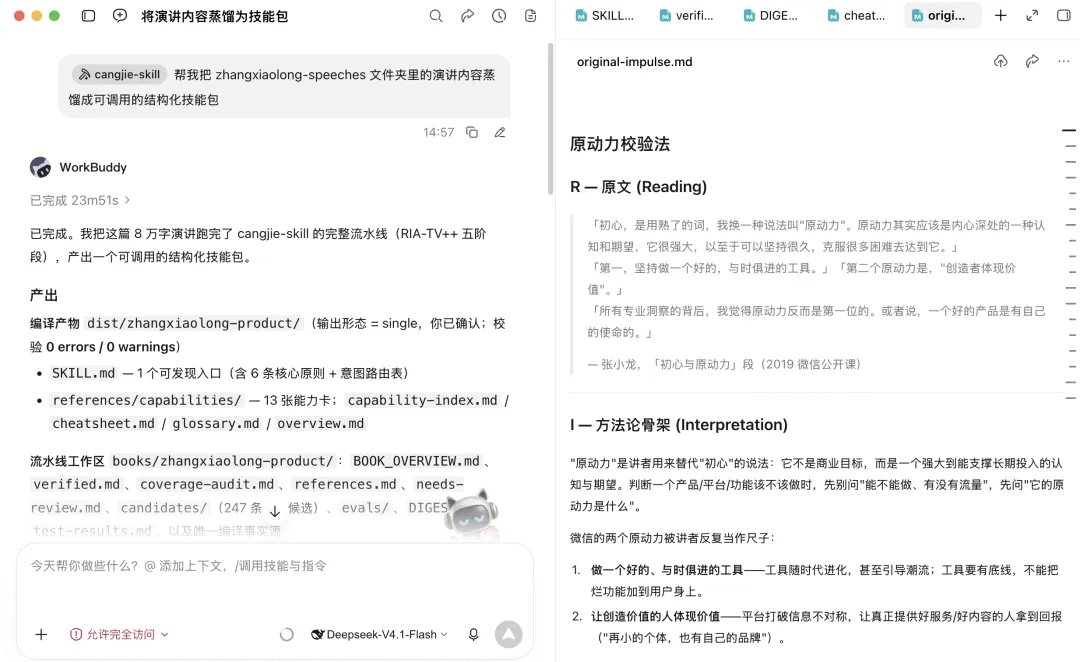Viewport: 1080px width, 662px height.
Task: Click BOOK_OVERVIEW.md file name
Action: pyautogui.click(x=416, y=461)
